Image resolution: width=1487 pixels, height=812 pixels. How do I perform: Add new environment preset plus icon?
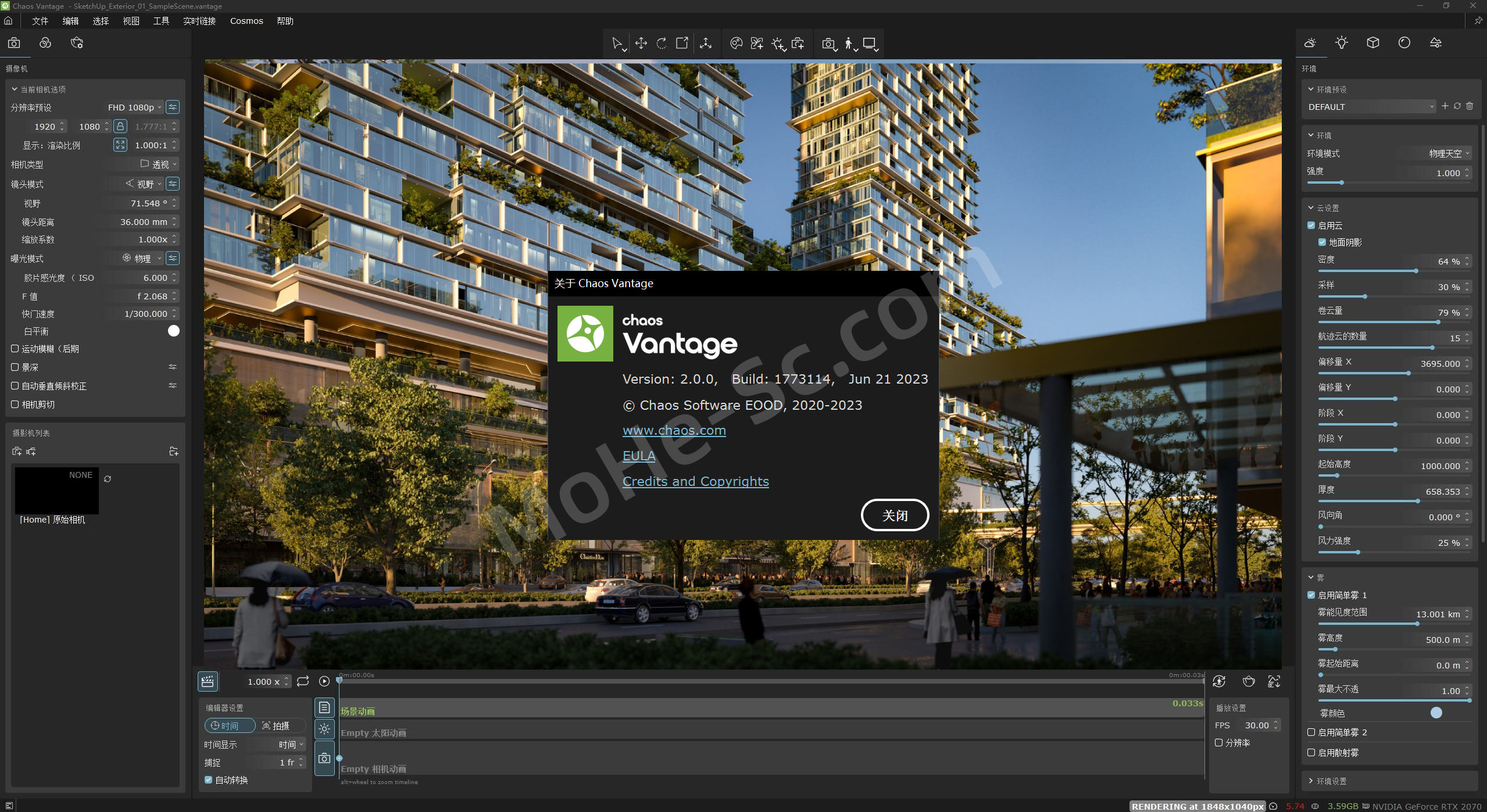tap(1445, 106)
